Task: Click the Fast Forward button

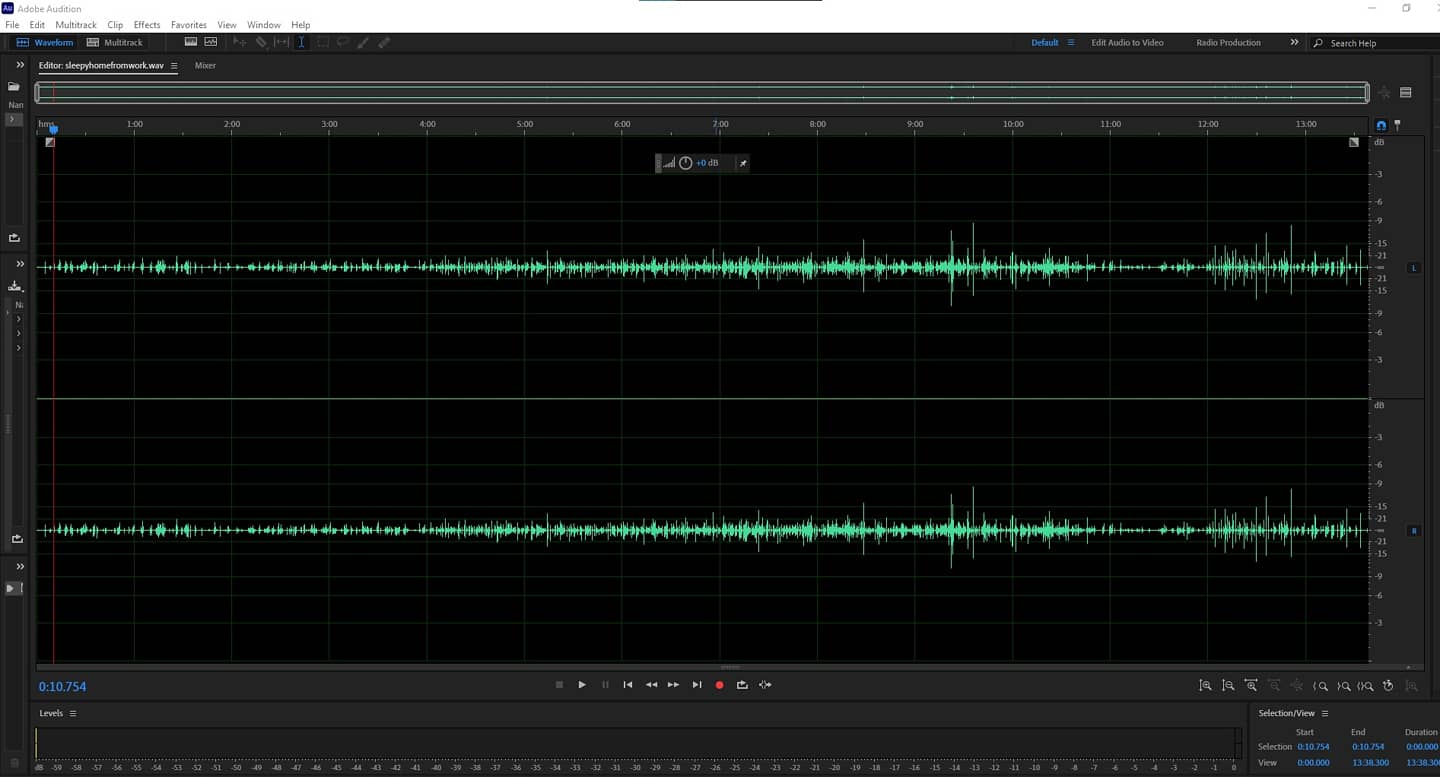Action: click(x=674, y=685)
